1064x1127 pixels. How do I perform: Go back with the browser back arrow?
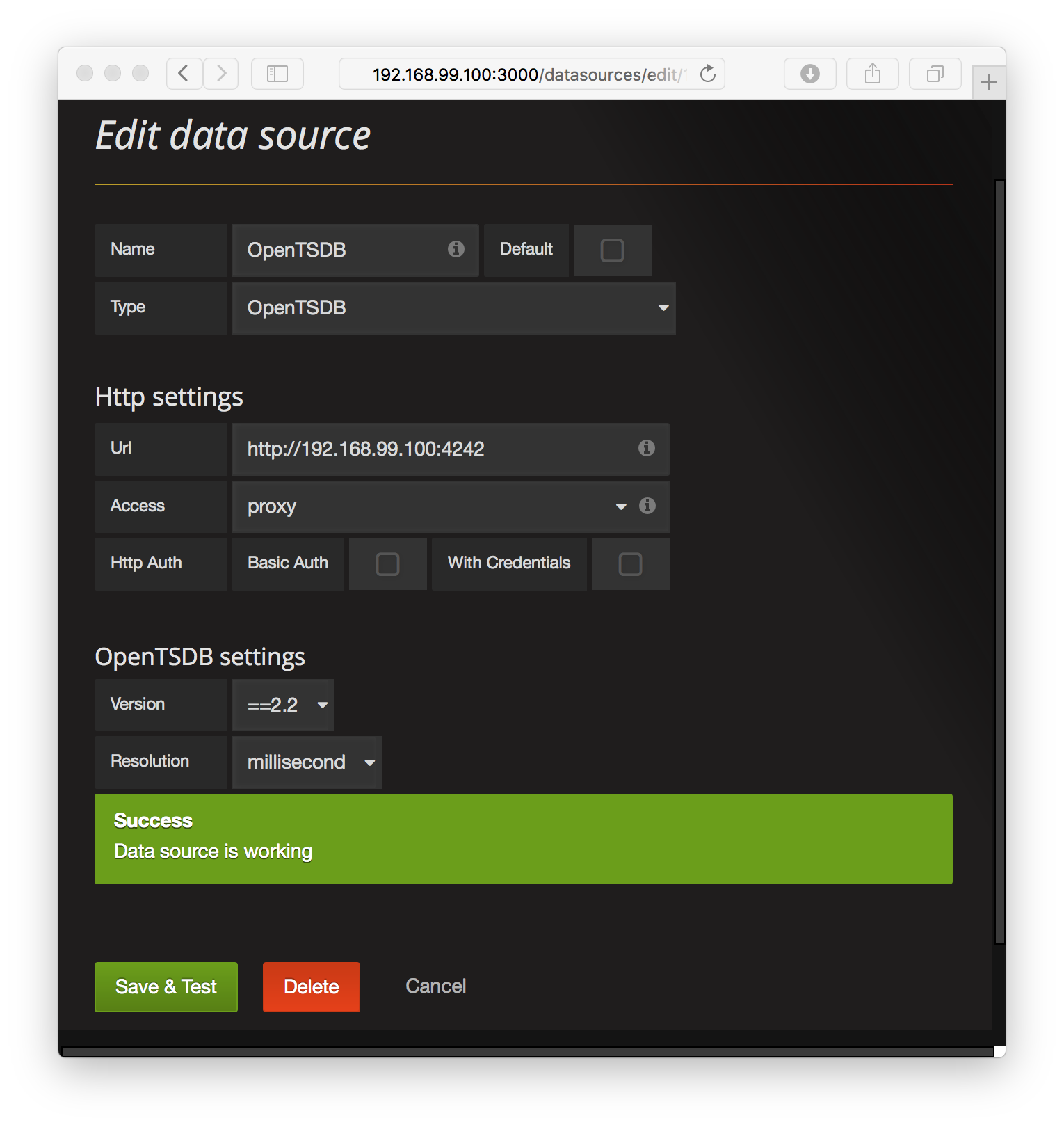184,73
